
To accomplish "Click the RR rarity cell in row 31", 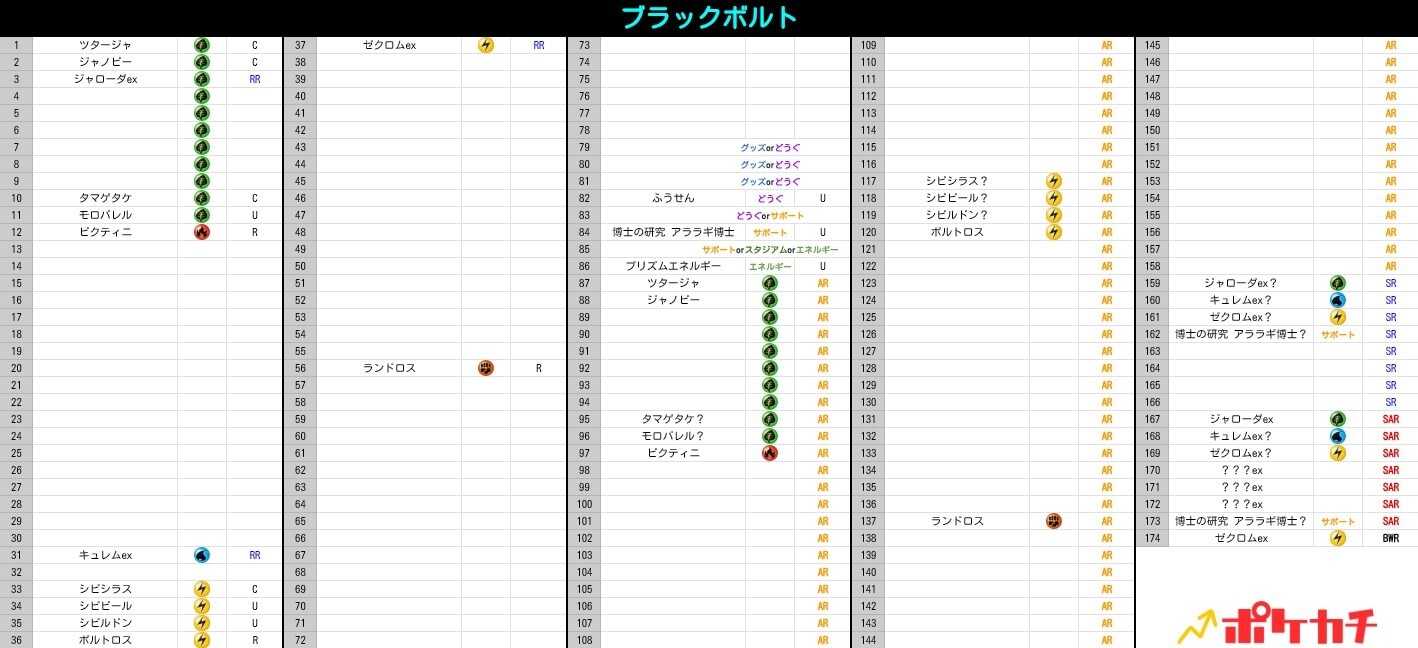I will coord(255,555).
